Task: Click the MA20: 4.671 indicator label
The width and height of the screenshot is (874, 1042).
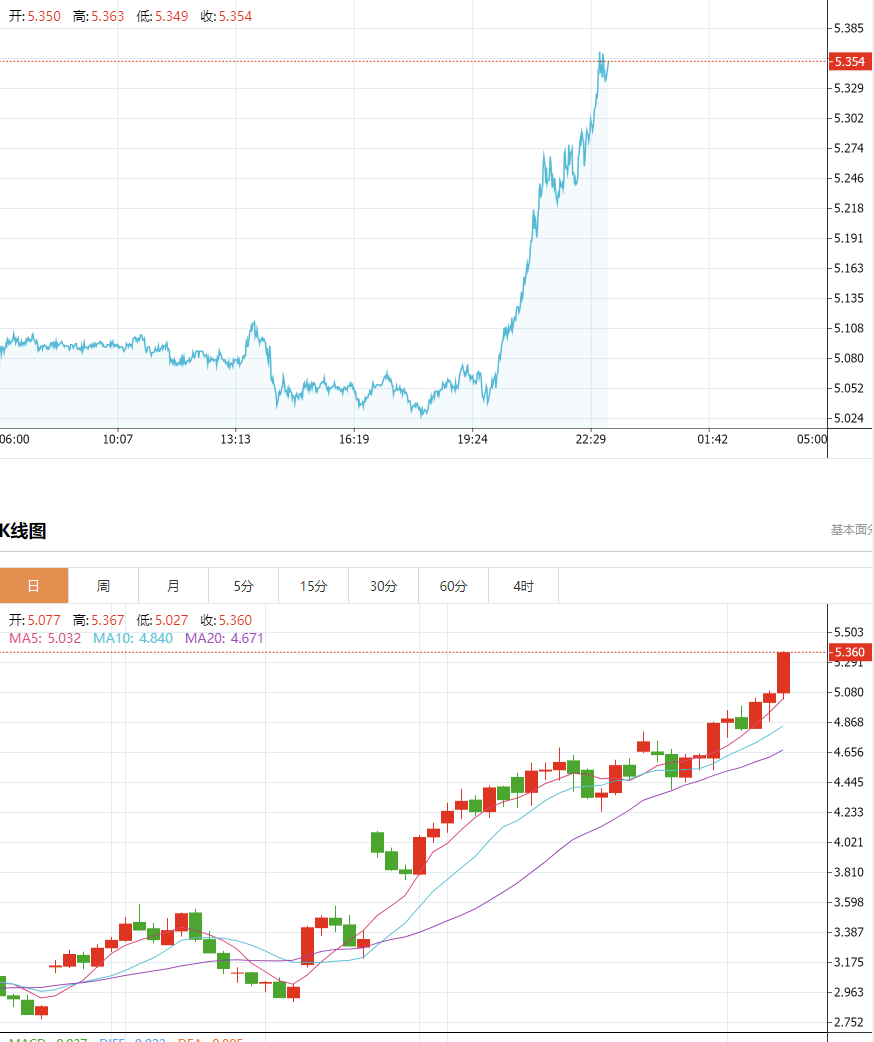Action: click(x=225, y=638)
